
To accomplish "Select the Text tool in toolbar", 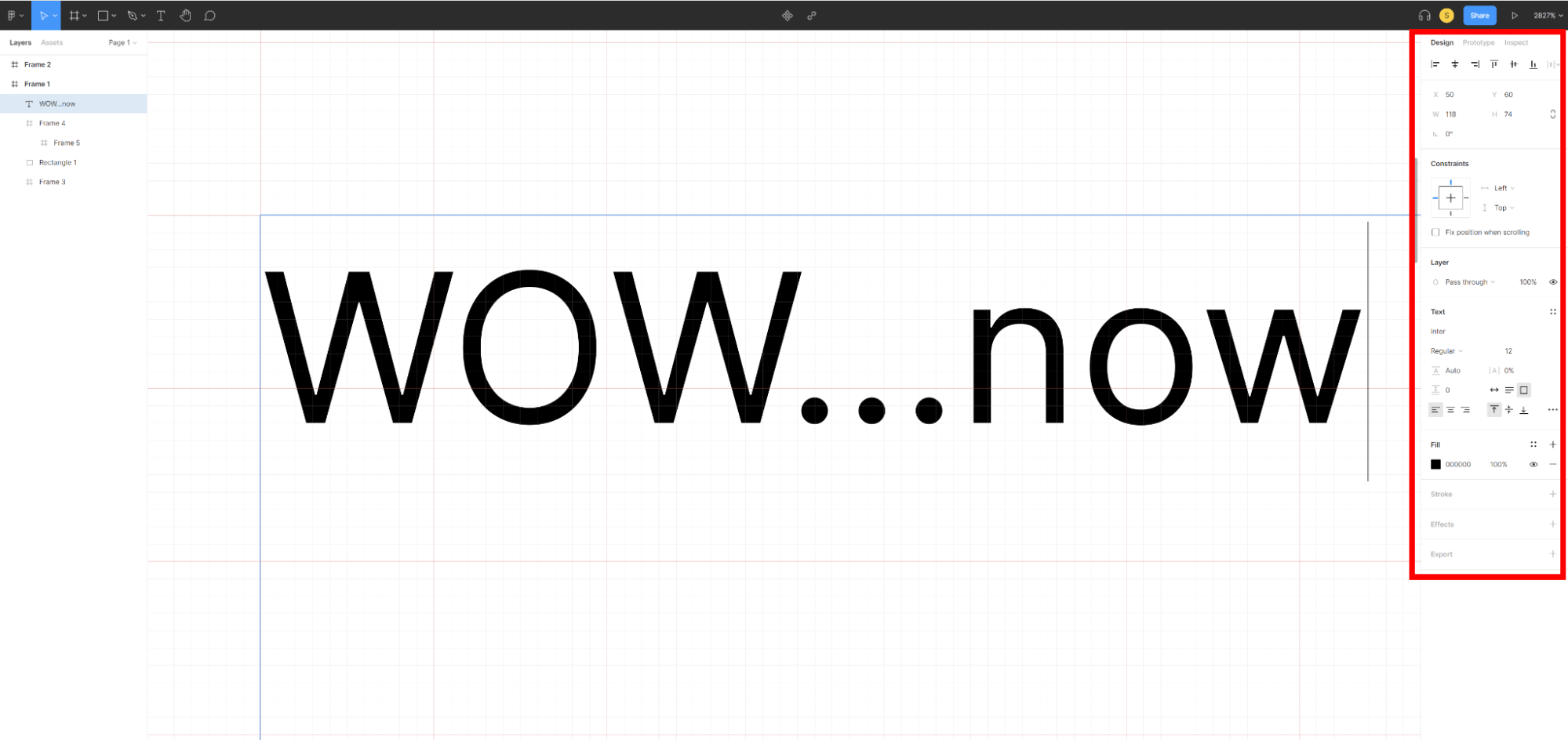I will 161,15.
